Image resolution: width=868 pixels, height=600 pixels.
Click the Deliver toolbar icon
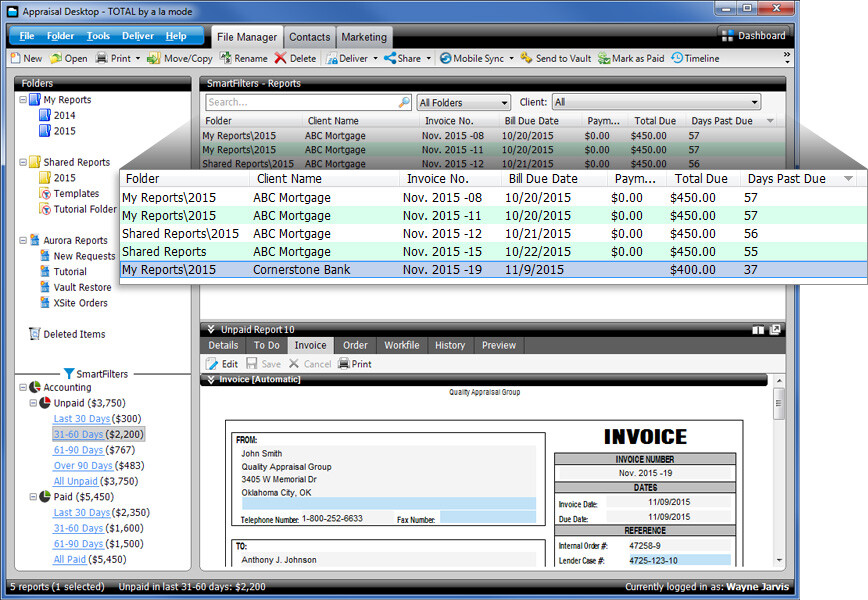(x=332, y=58)
